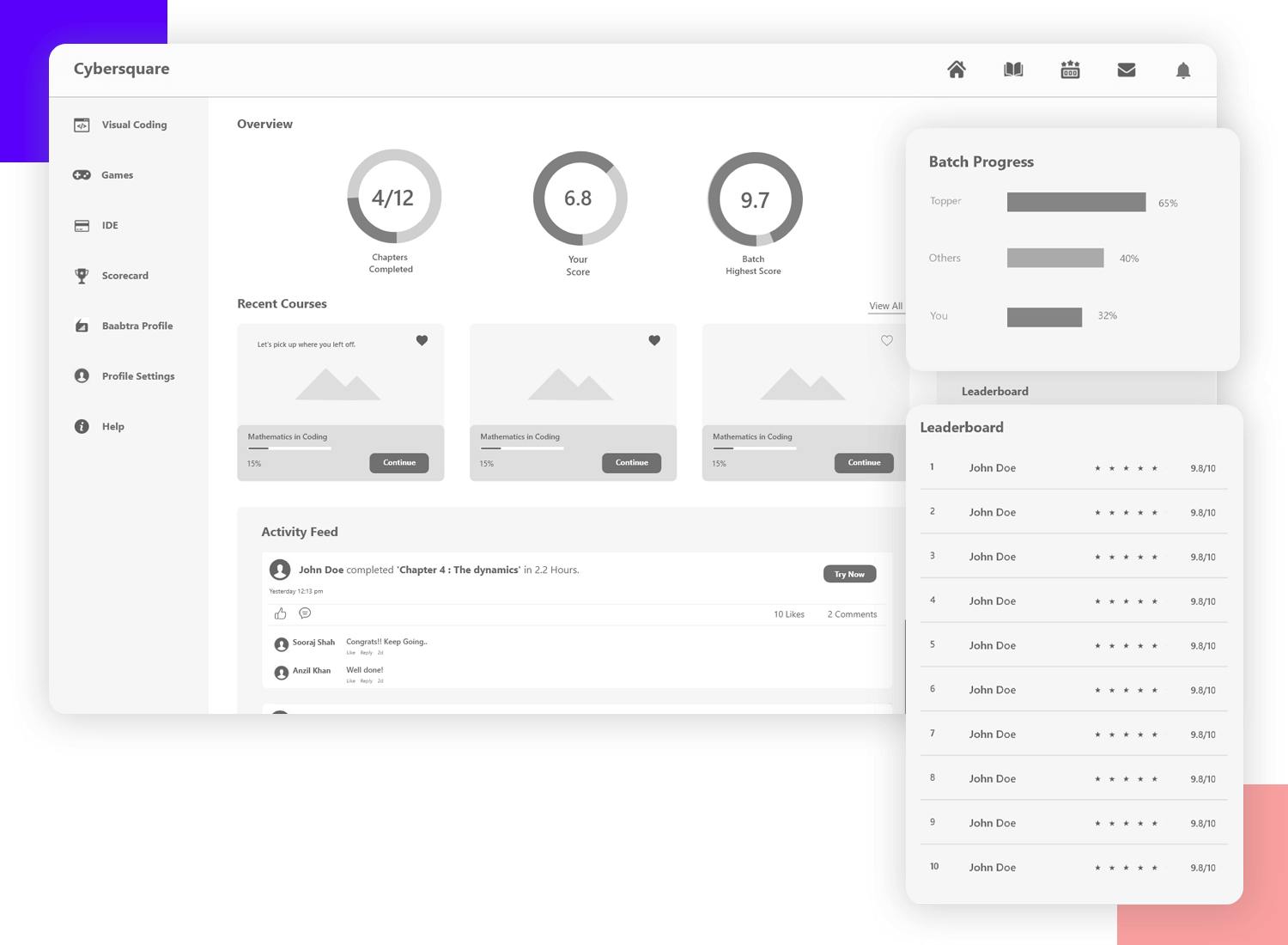This screenshot has height=945, width=1288.
Task: Open the Games section from sidebar
Action: 82,174
